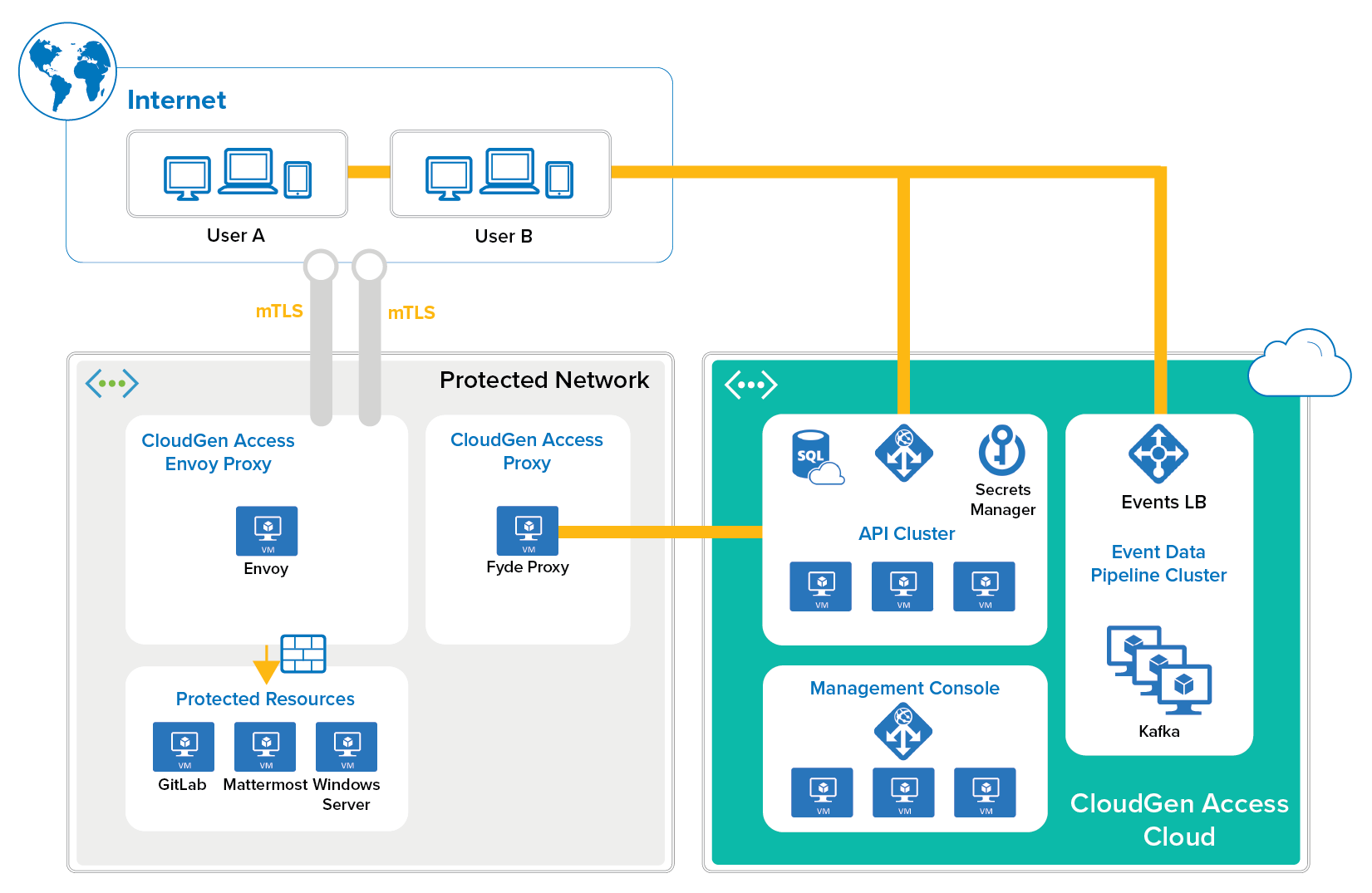Click the firewall grid icon

point(303,654)
